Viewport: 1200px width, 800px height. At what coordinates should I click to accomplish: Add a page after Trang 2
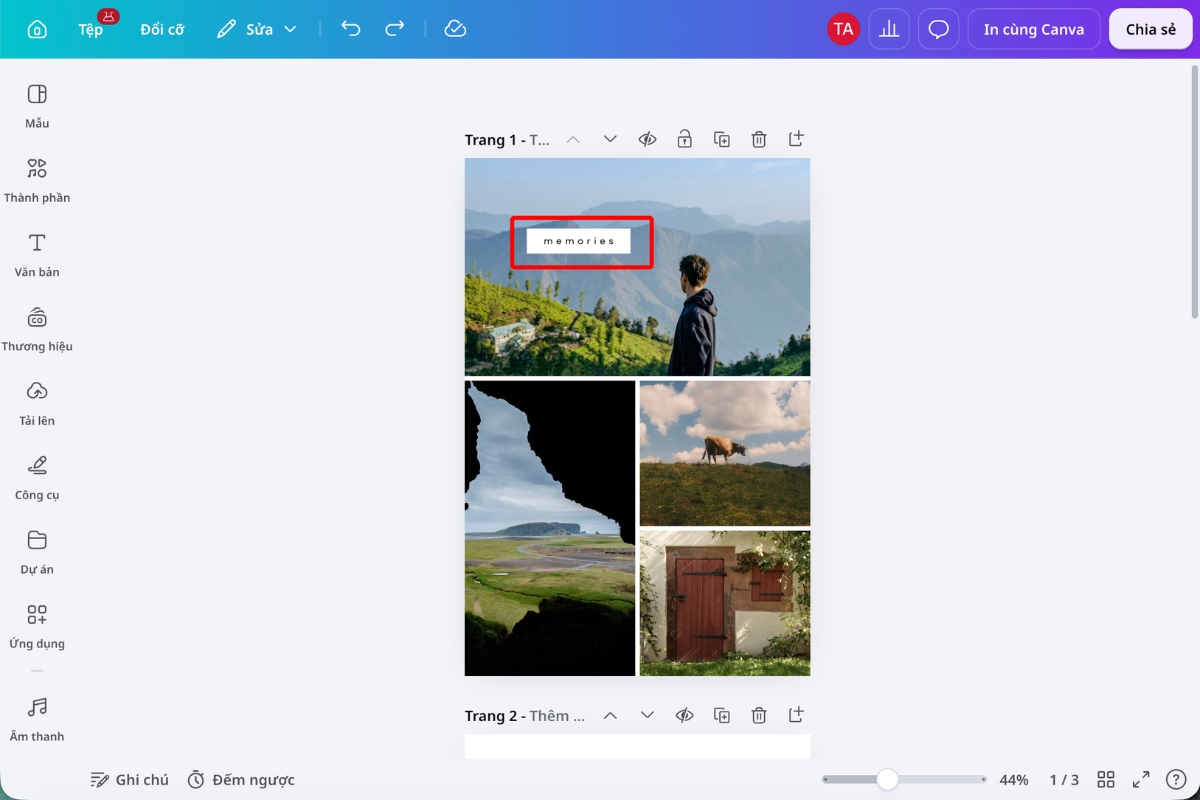(796, 715)
